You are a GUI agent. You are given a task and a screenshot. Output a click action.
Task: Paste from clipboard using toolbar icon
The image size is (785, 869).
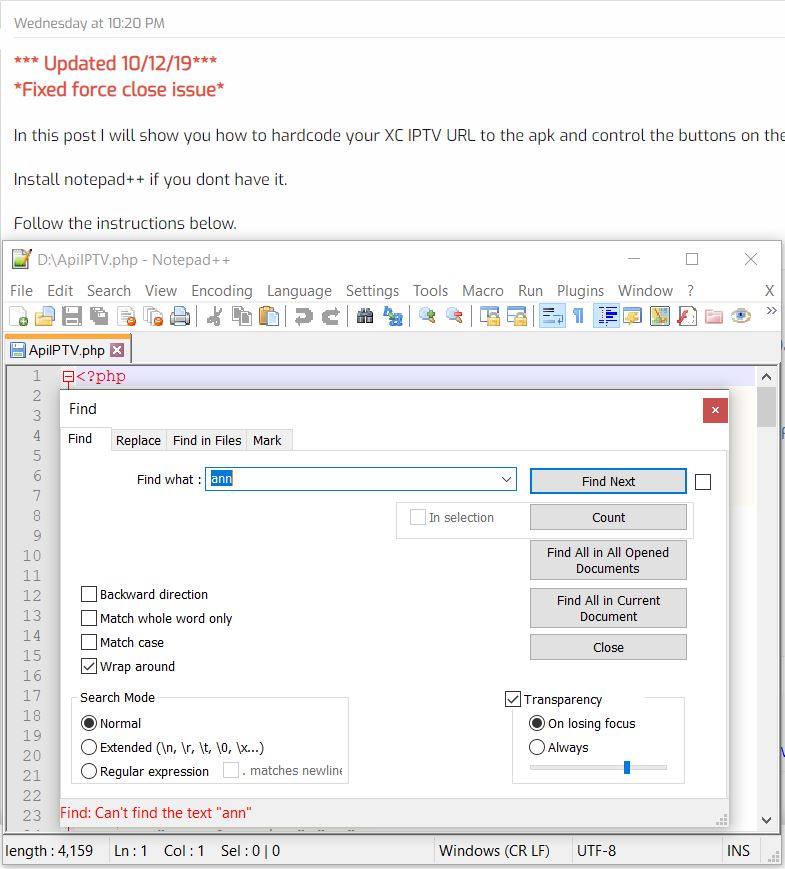(269, 316)
